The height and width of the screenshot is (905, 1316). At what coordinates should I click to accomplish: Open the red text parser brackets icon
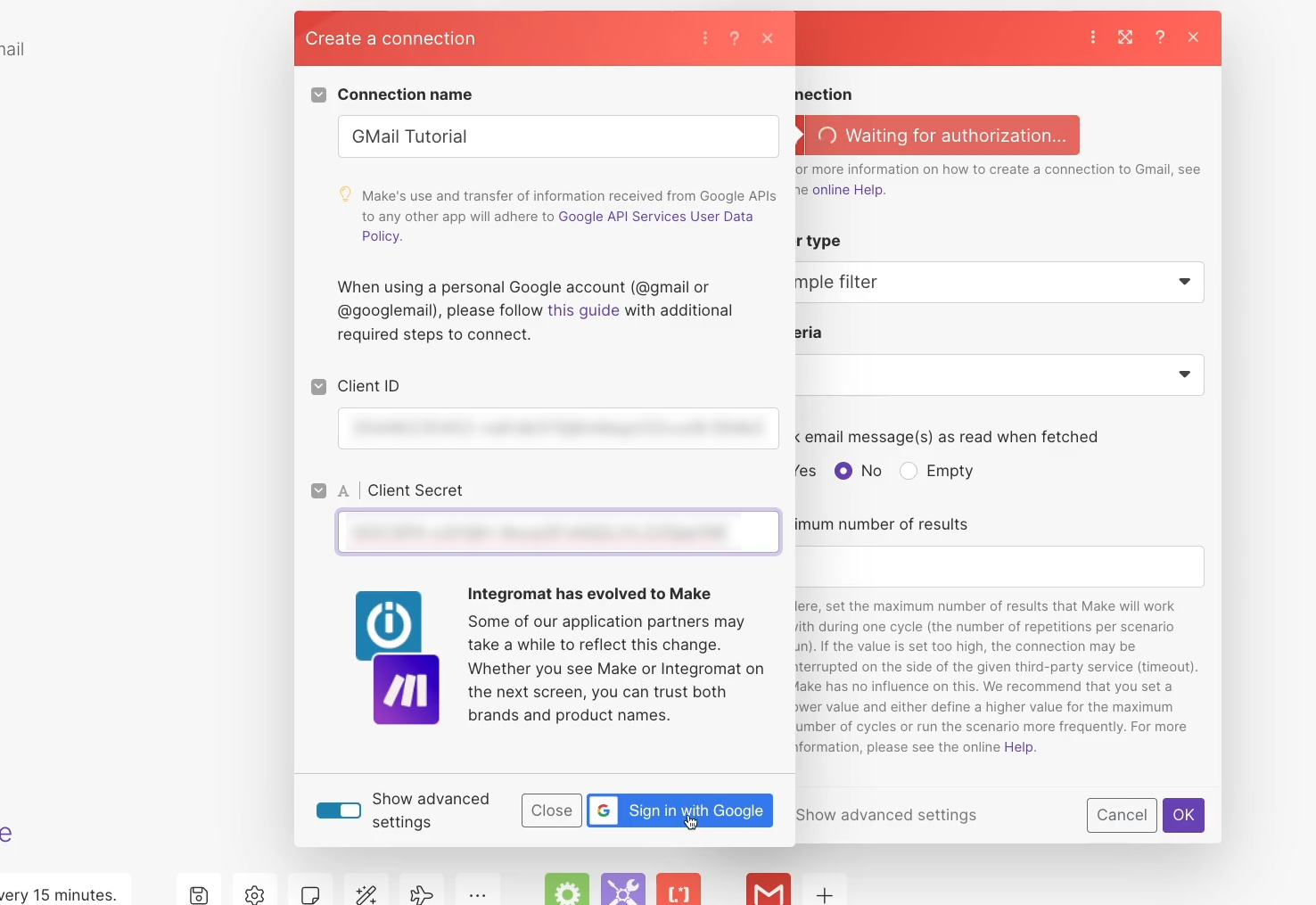coord(679,890)
